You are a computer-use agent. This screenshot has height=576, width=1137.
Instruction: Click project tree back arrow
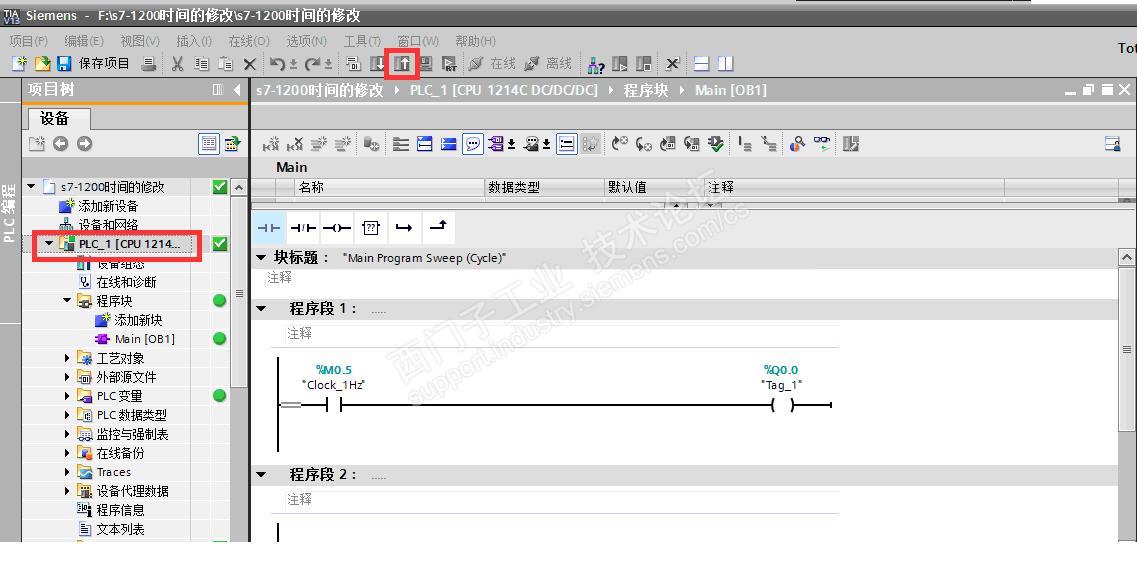(x=60, y=144)
